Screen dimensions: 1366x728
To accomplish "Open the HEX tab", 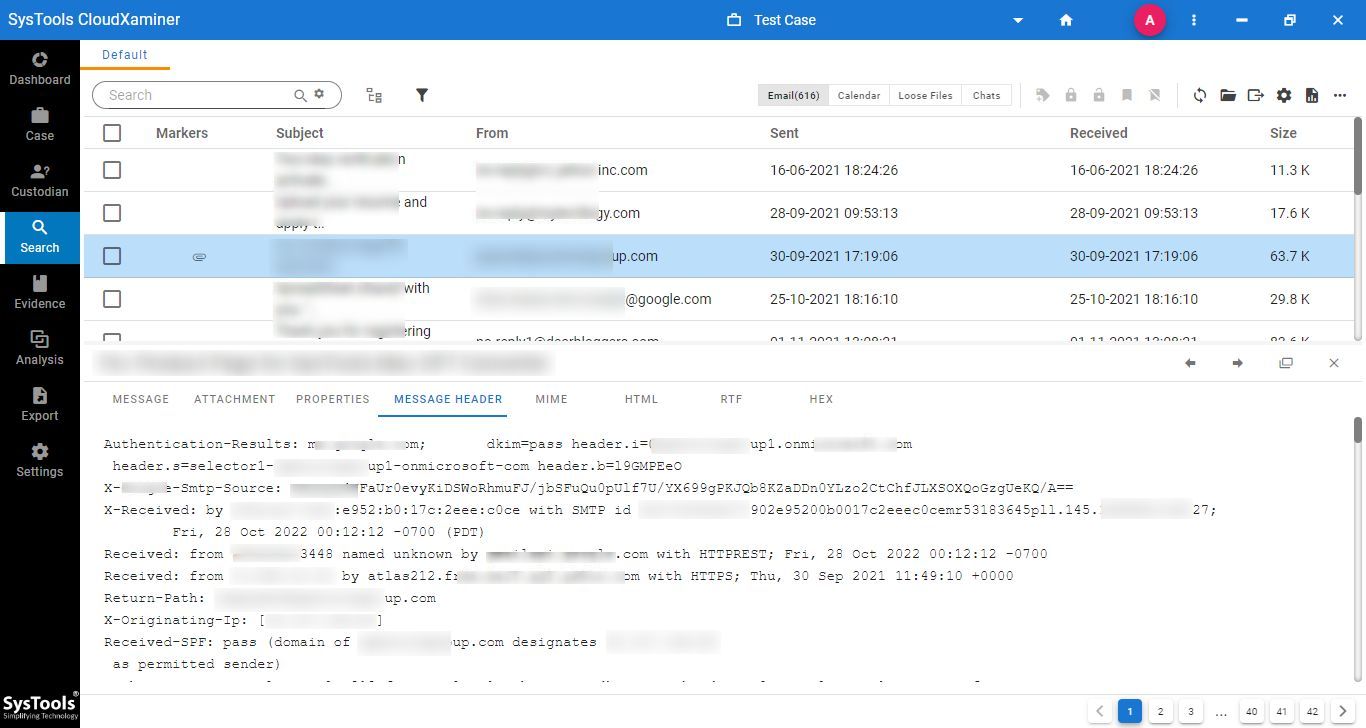I will [x=821, y=399].
